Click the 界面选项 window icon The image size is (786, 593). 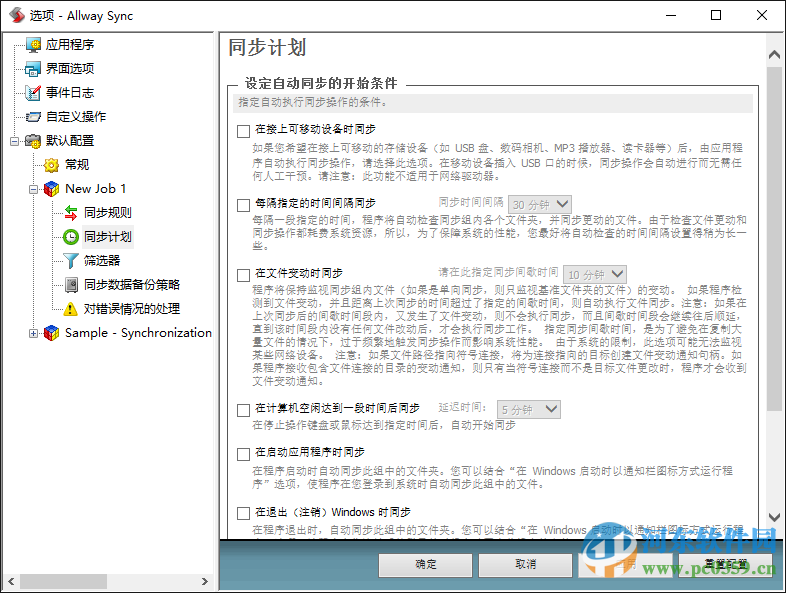tap(34, 69)
